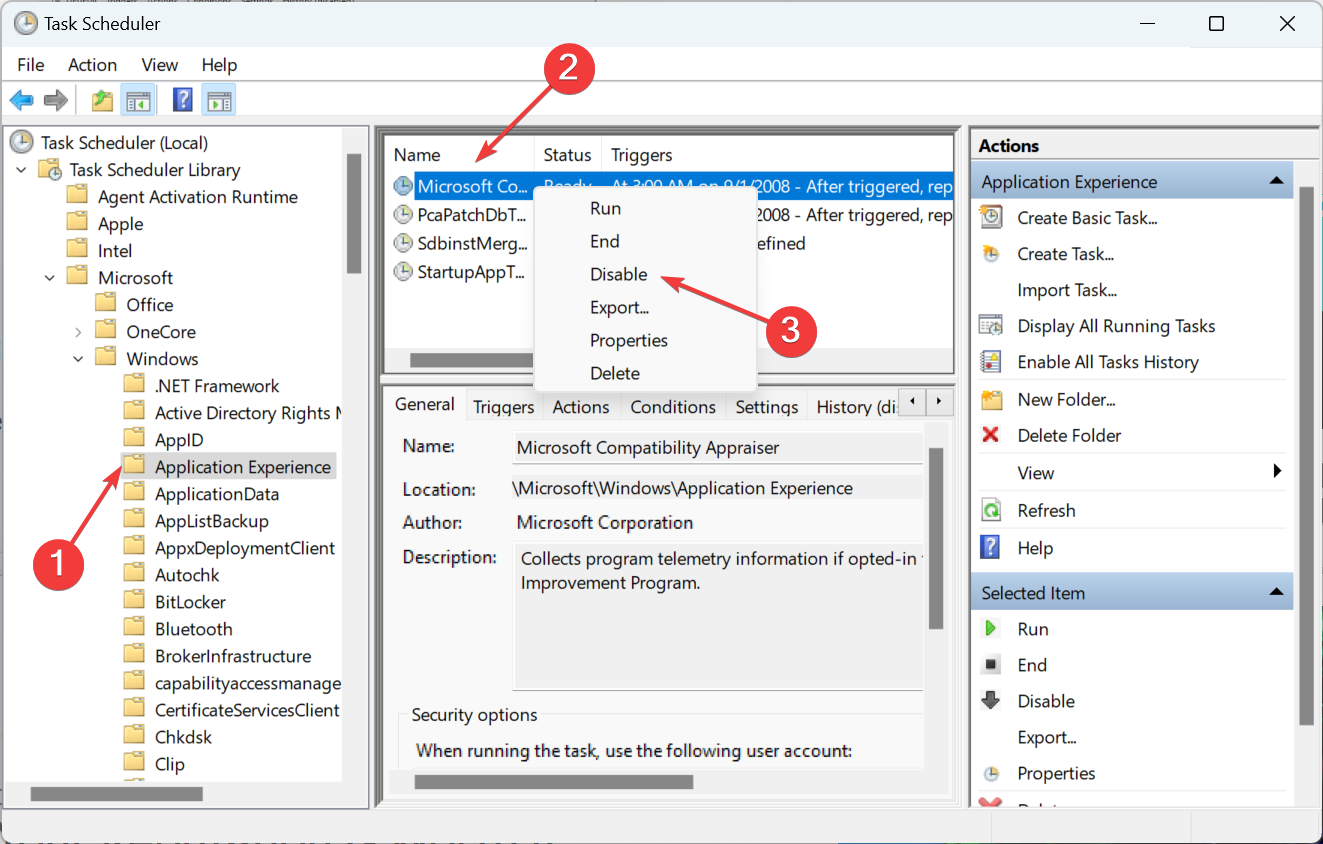
Task: Select the BitLocker folder
Action: tap(190, 602)
